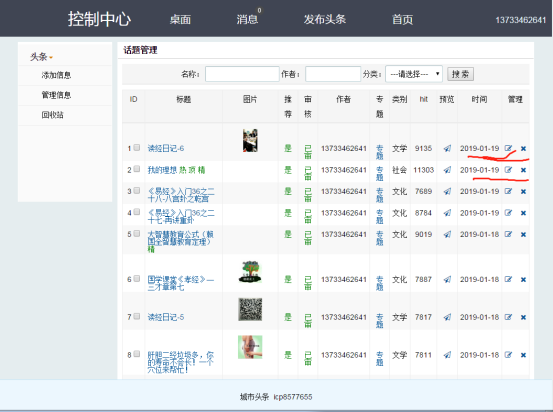Open 消息 messages in the top navigation
553x412 pixels.
[247, 19]
